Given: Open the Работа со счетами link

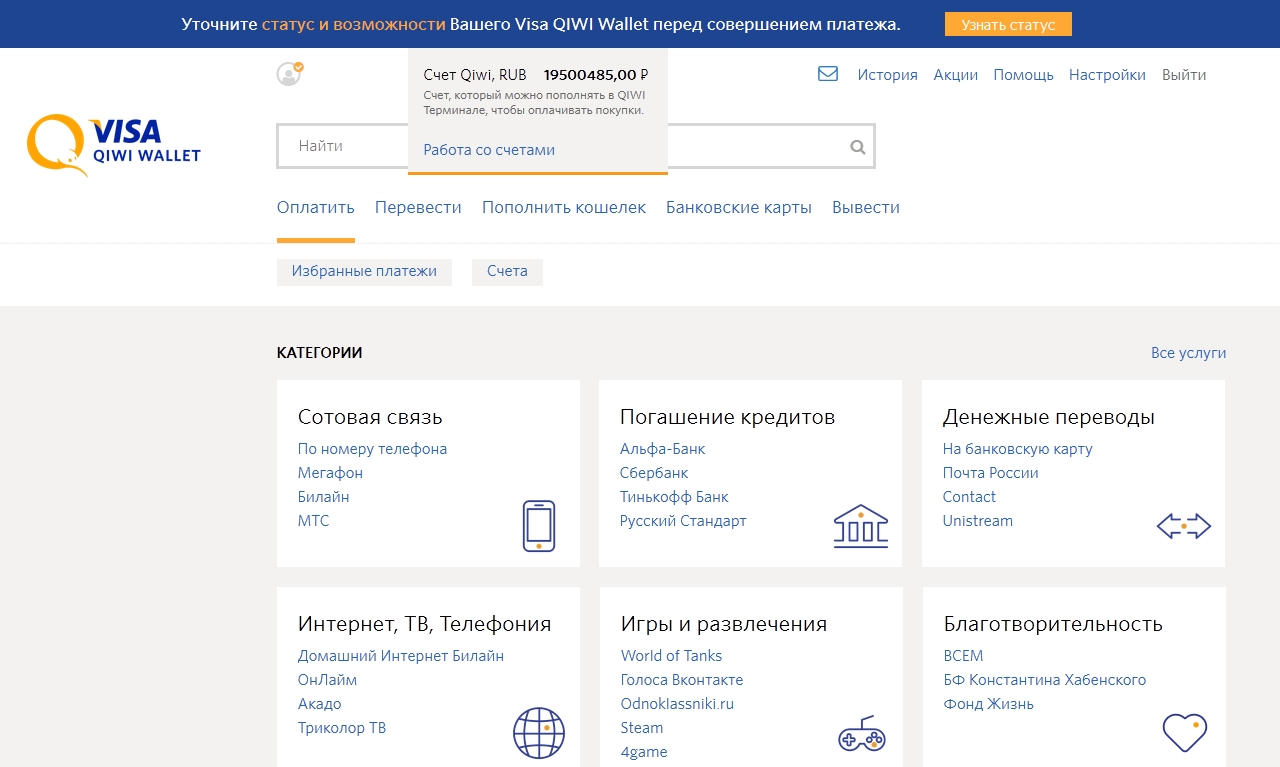Looking at the screenshot, I should [x=489, y=150].
